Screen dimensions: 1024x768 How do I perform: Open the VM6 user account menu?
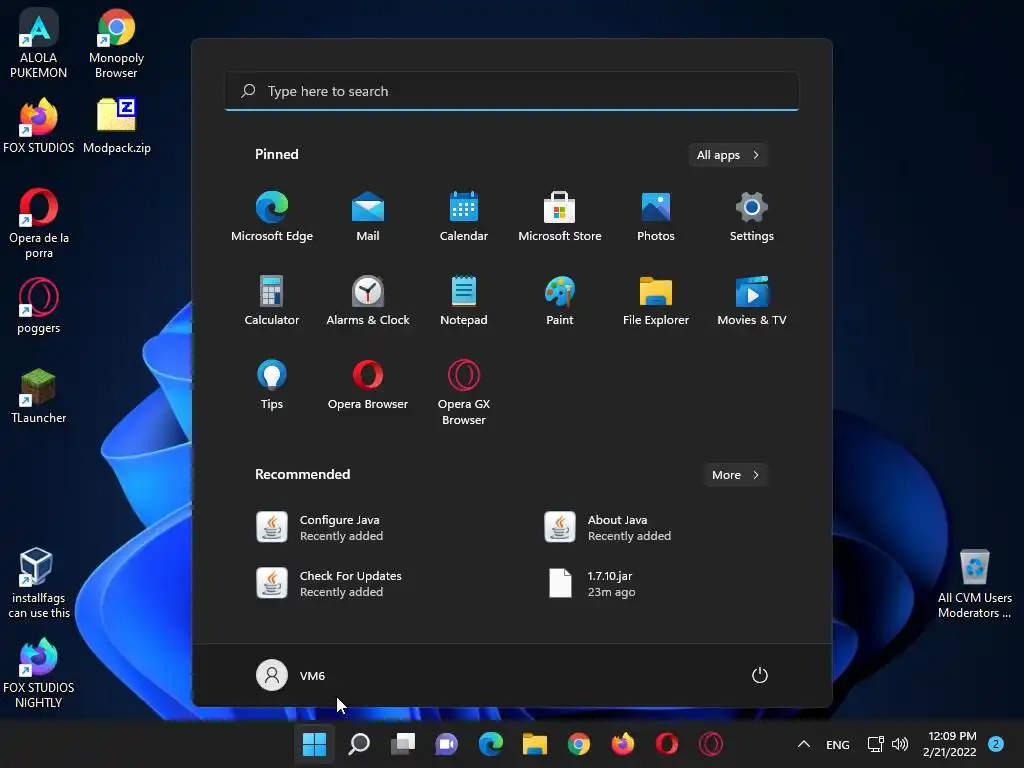(291, 675)
